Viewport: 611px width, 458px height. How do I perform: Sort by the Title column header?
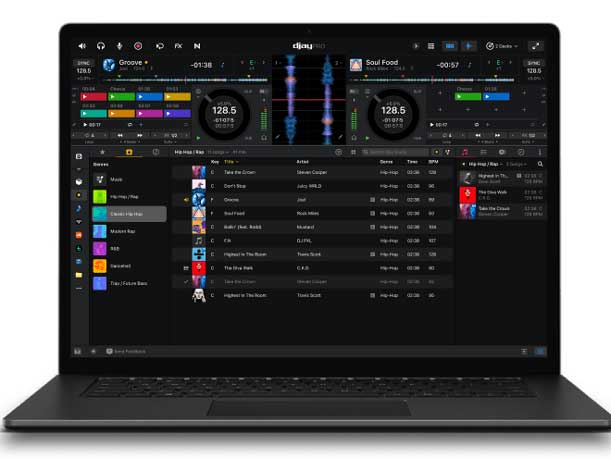click(x=231, y=161)
